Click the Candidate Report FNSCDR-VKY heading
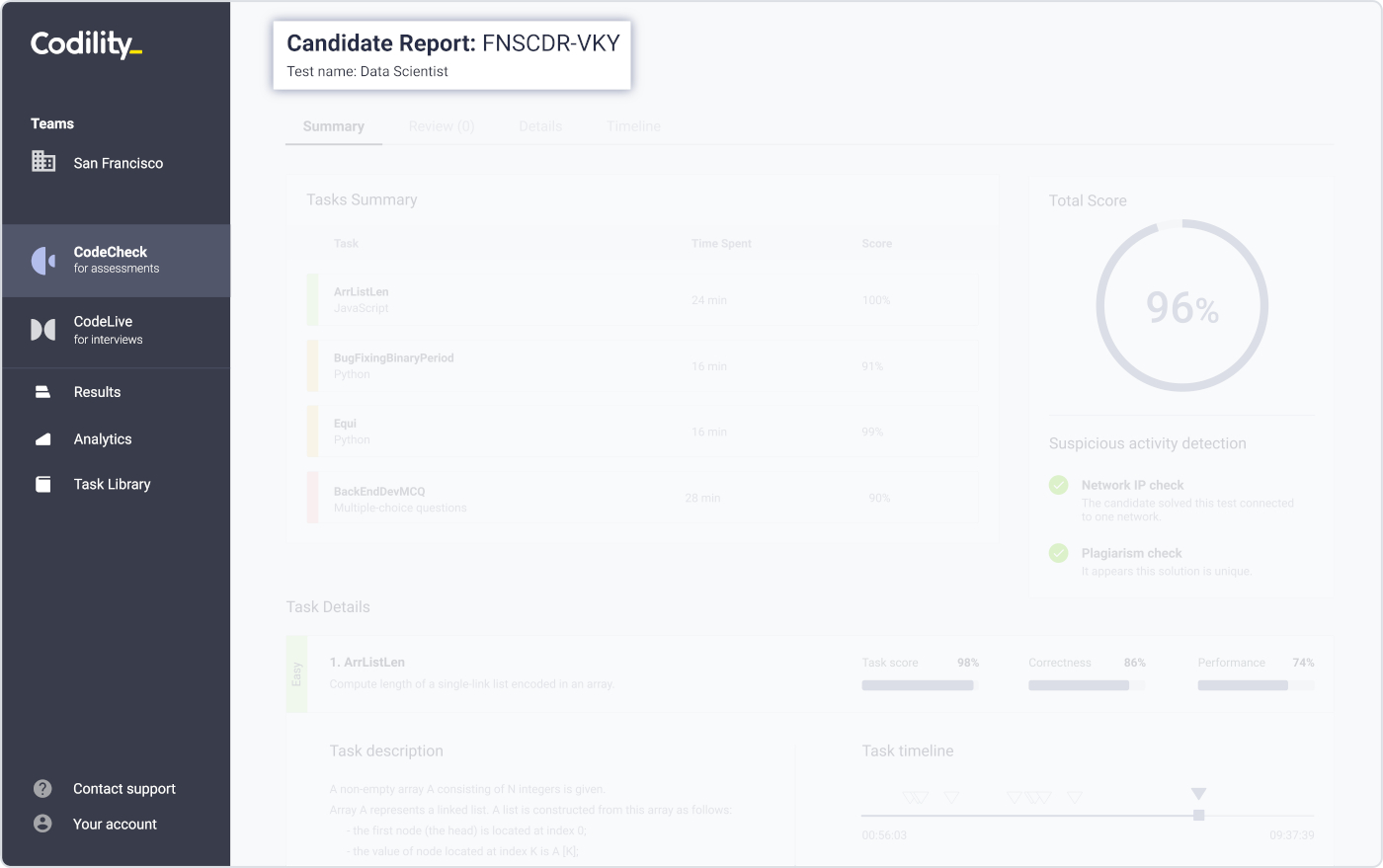 click(453, 43)
